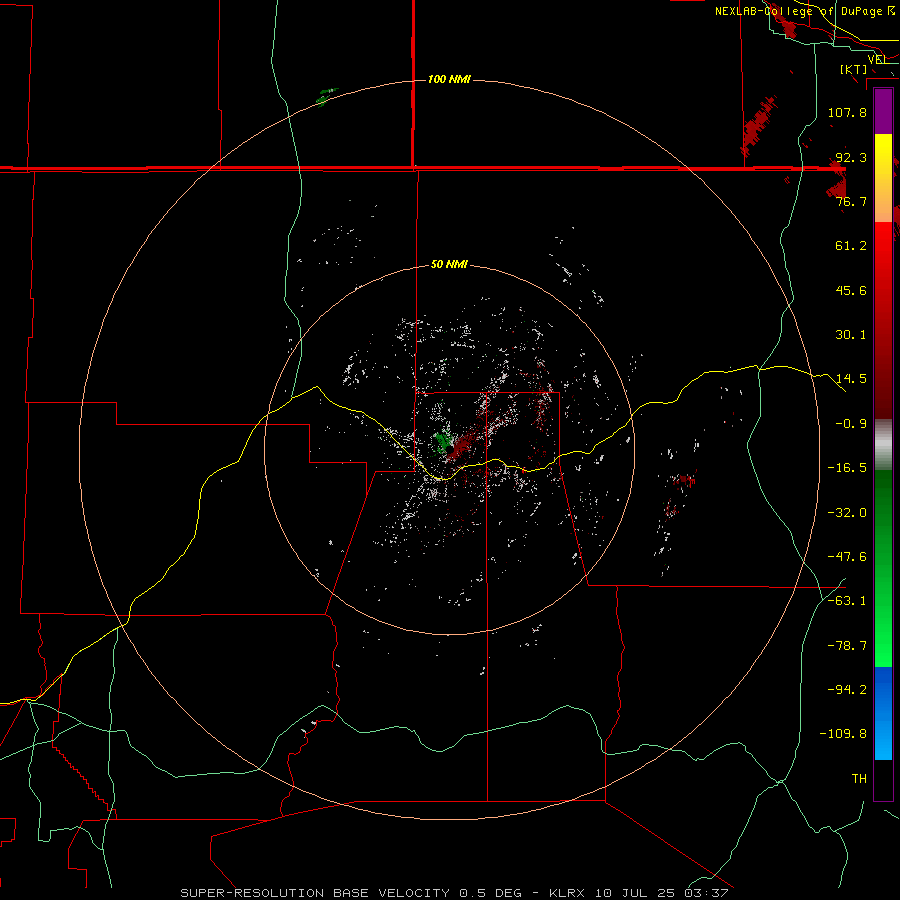Click the 76.7 velocity scale value

coord(851,201)
